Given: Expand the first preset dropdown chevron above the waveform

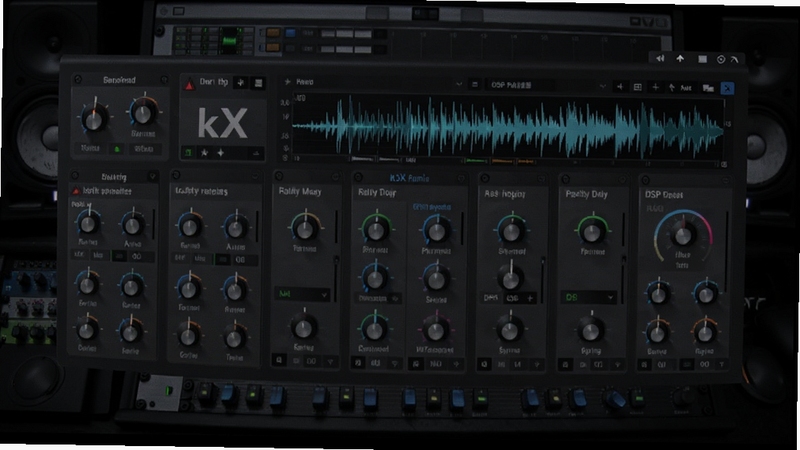Looking at the screenshot, I should [459, 84].
